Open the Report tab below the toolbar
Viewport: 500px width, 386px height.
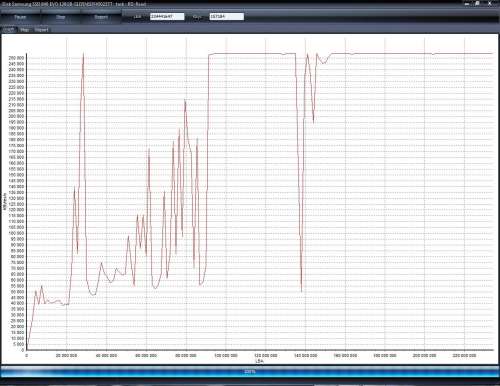click(42, 30)
